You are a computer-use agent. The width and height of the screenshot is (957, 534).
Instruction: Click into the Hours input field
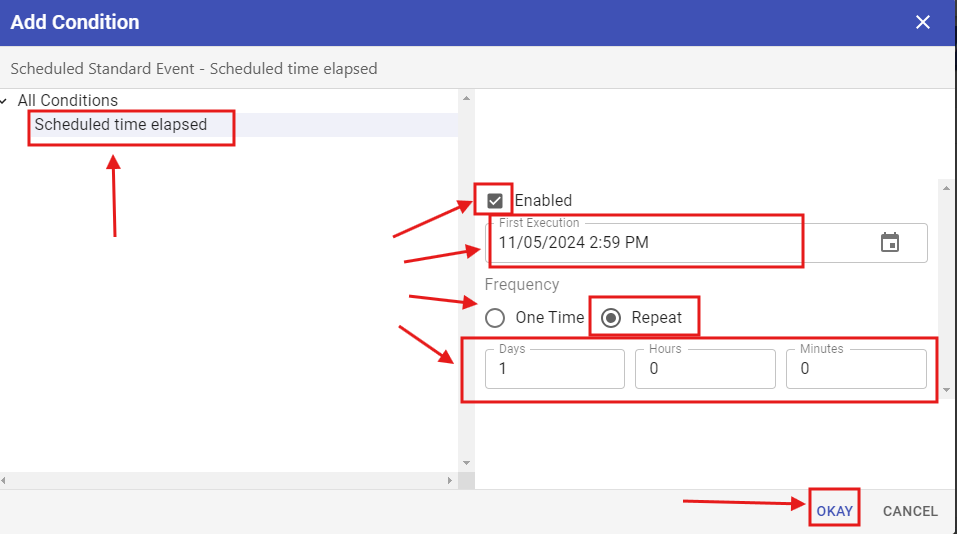[705, 369]
